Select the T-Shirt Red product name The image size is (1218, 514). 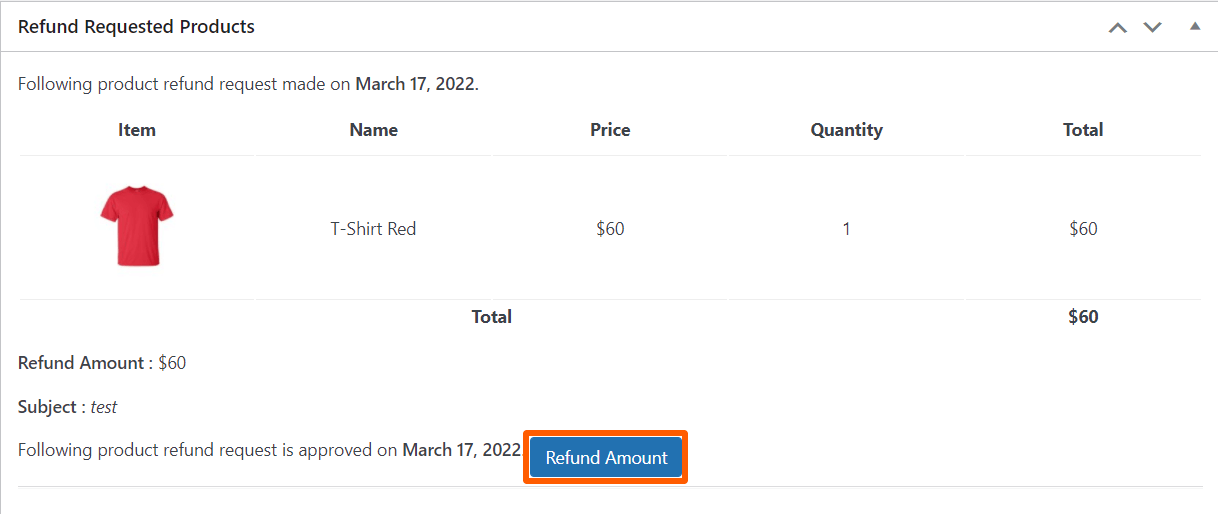coord(373,229)
